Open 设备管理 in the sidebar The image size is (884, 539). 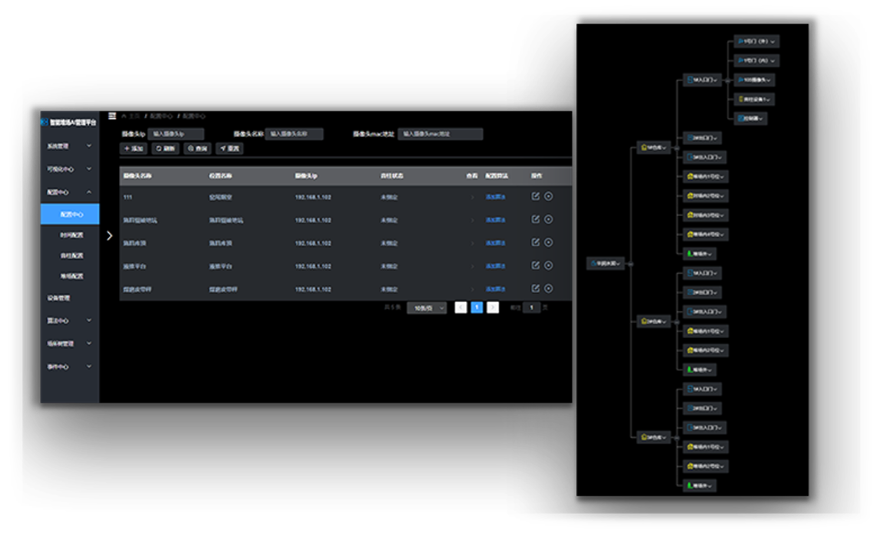60,298
